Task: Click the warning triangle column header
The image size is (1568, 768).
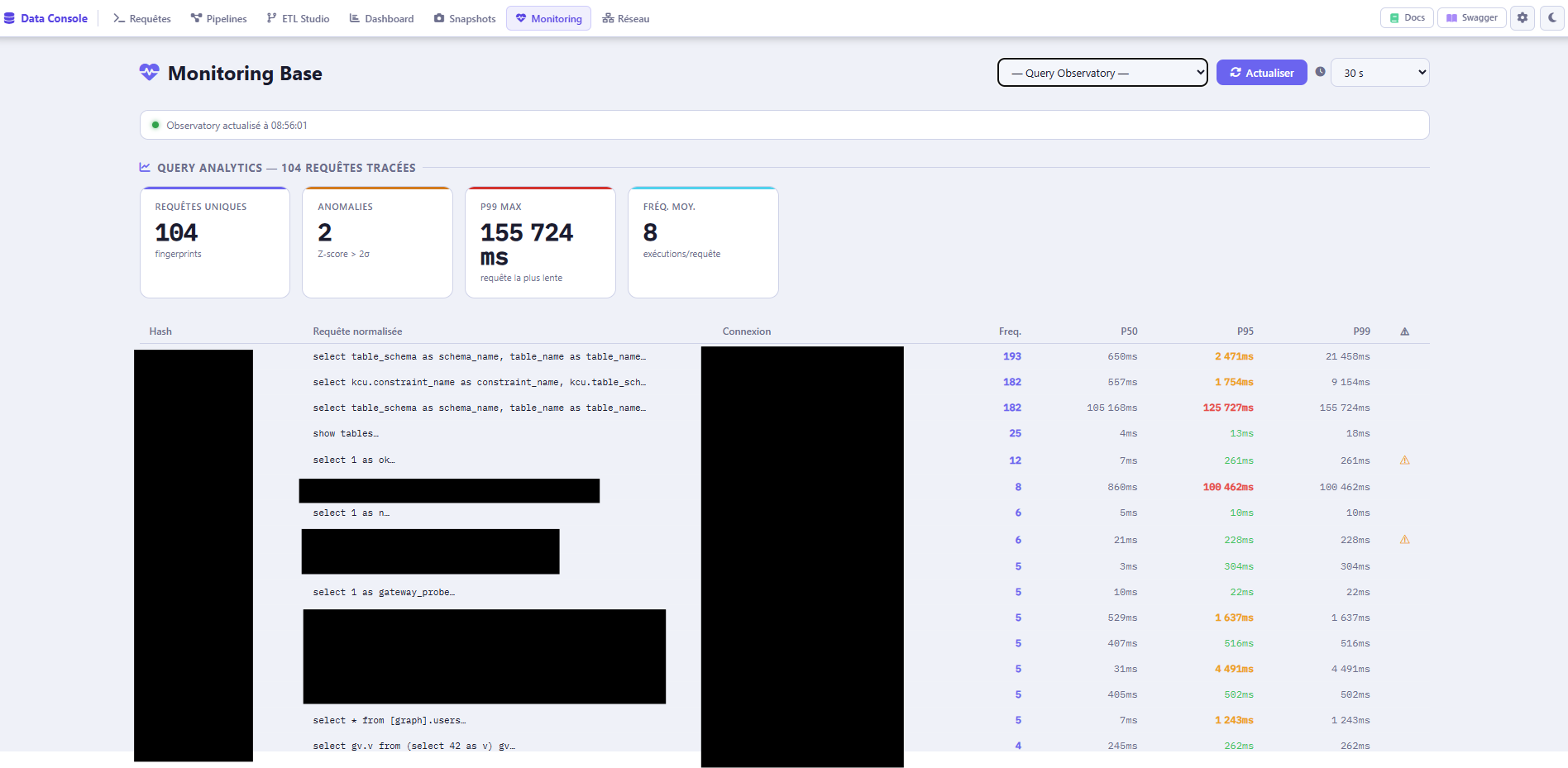Action: point(1404,332)
